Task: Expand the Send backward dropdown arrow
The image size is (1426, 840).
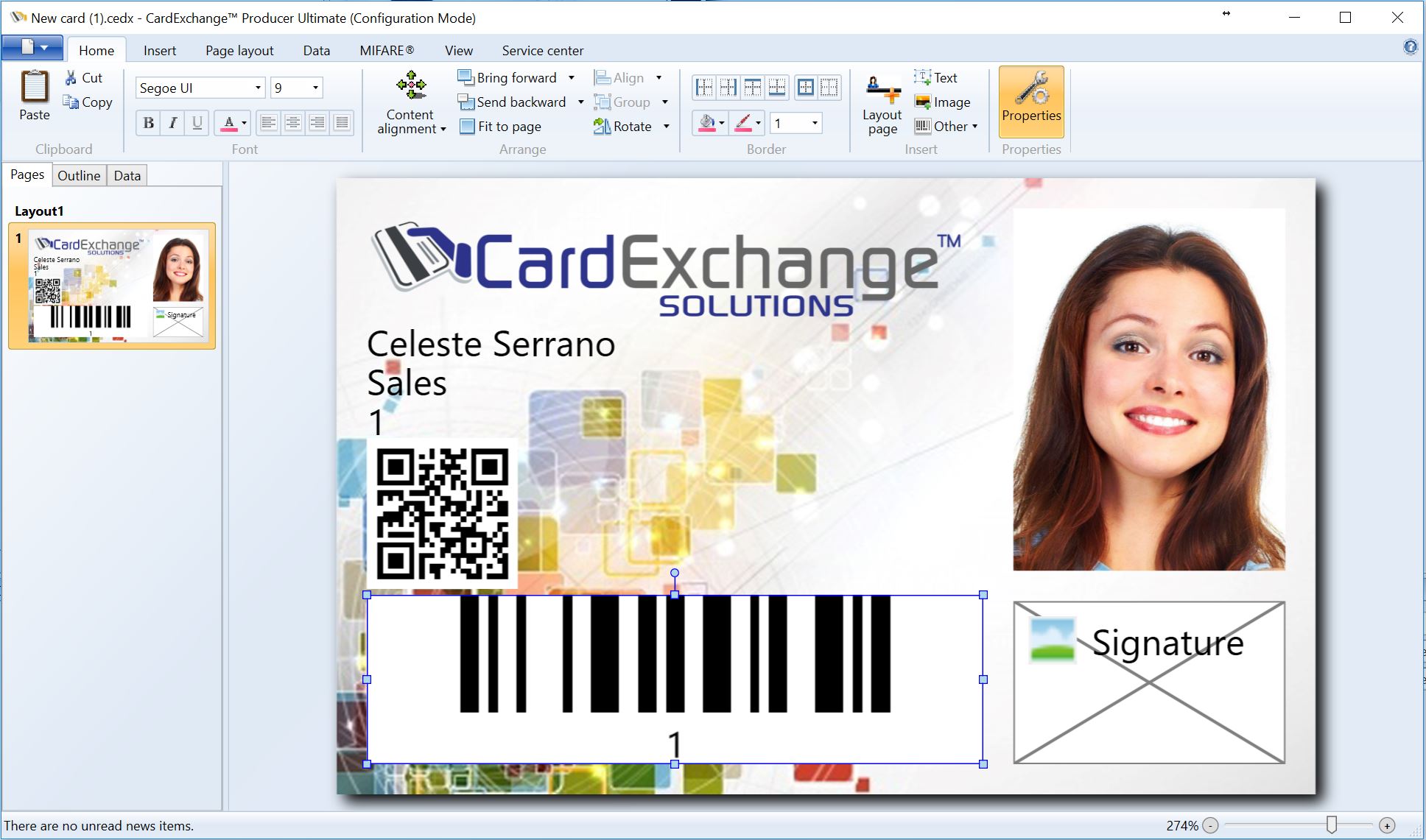Action: click(x=580, y=102)
